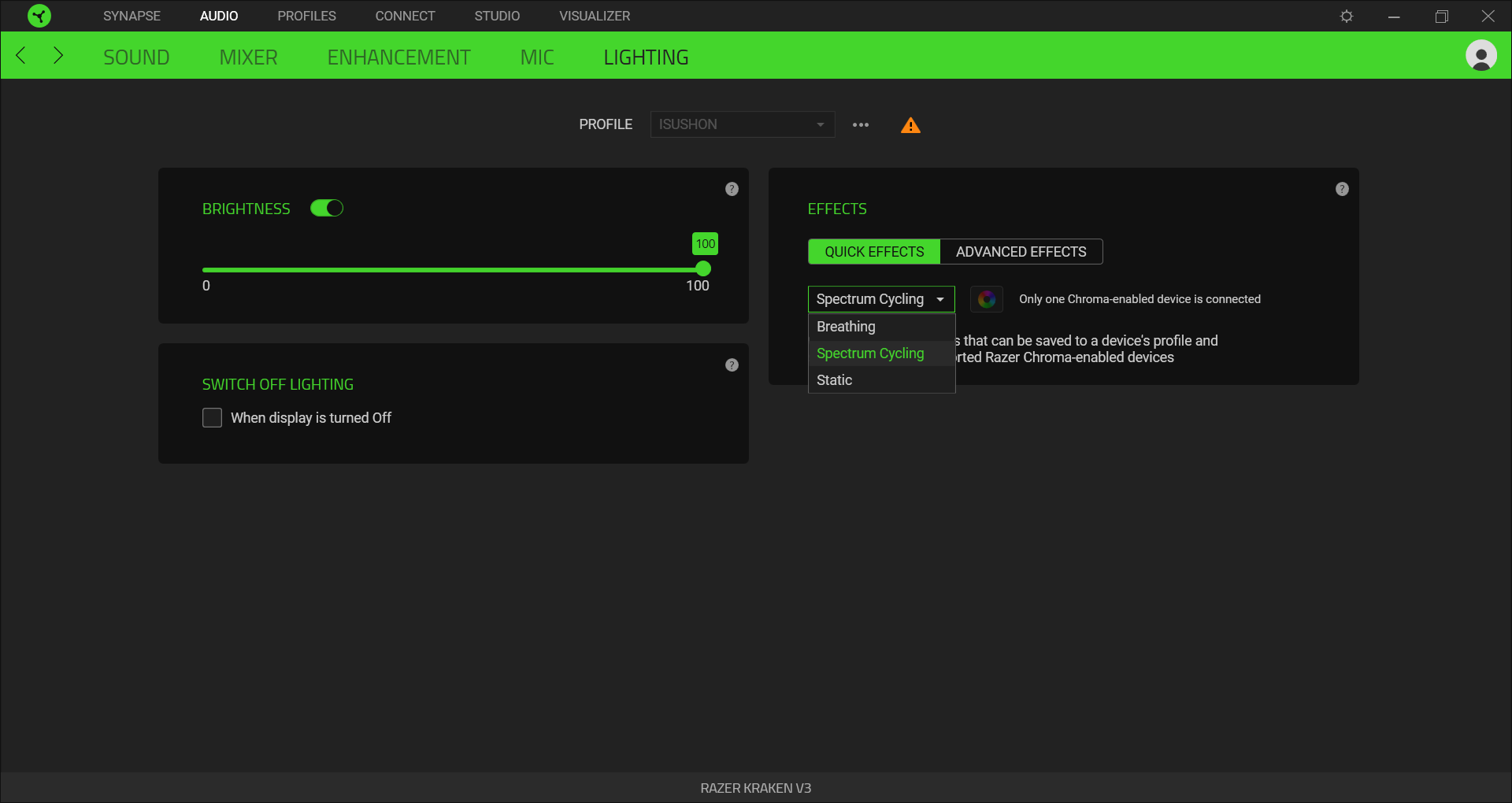
Task: Open the Visualizer top menu
Action: coord(595,16)
